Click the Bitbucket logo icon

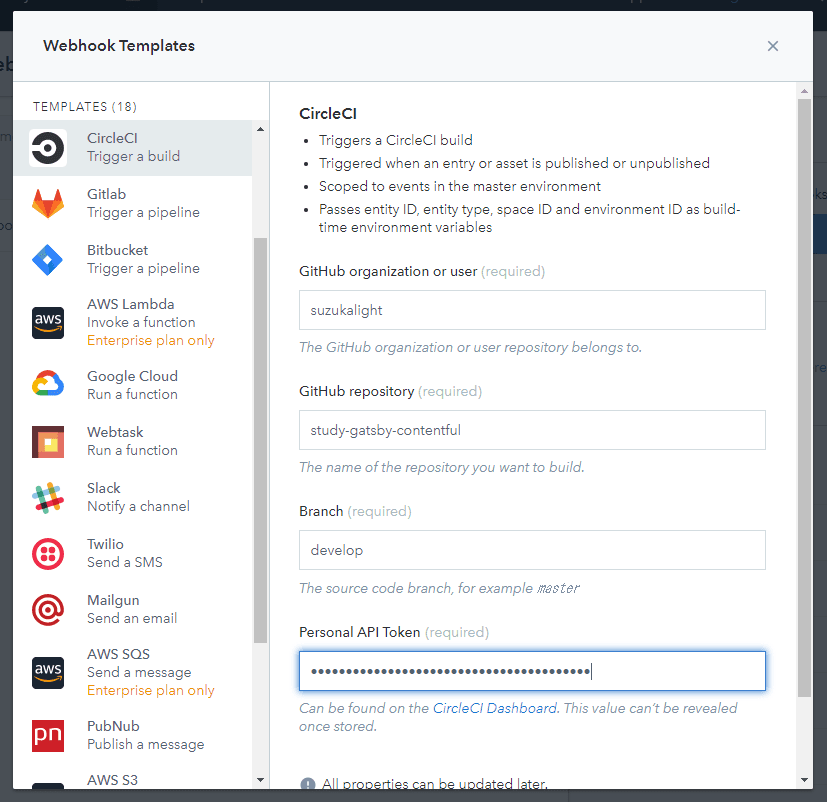(x=48, y=260)
